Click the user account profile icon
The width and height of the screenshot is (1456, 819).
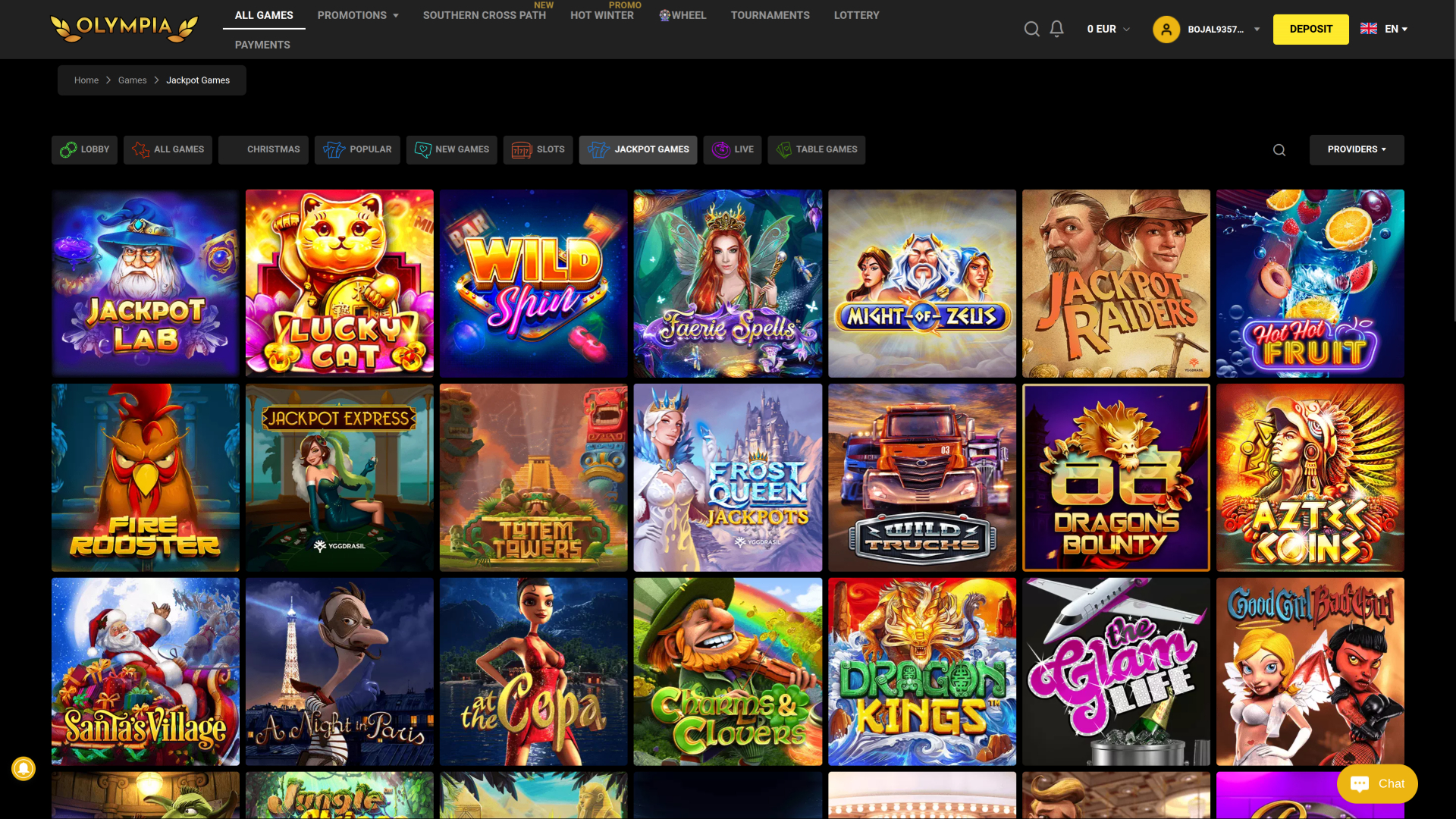1166,29
